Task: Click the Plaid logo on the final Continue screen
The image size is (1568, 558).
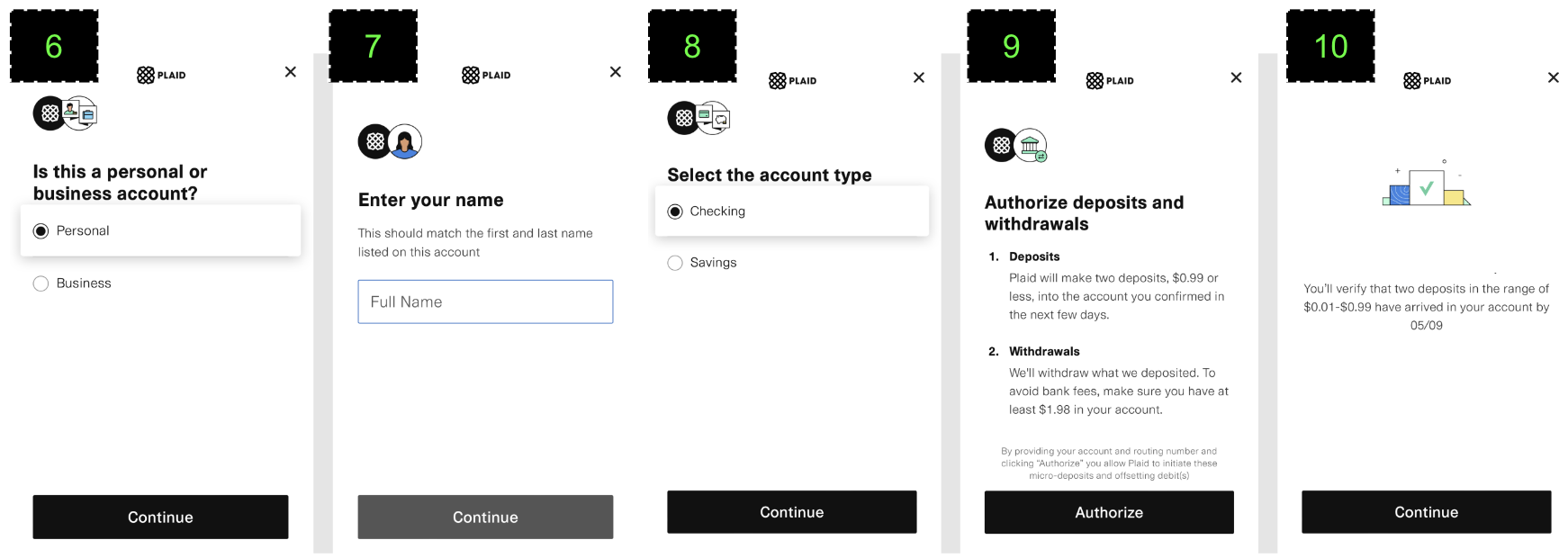Action: coord(1426,80)
